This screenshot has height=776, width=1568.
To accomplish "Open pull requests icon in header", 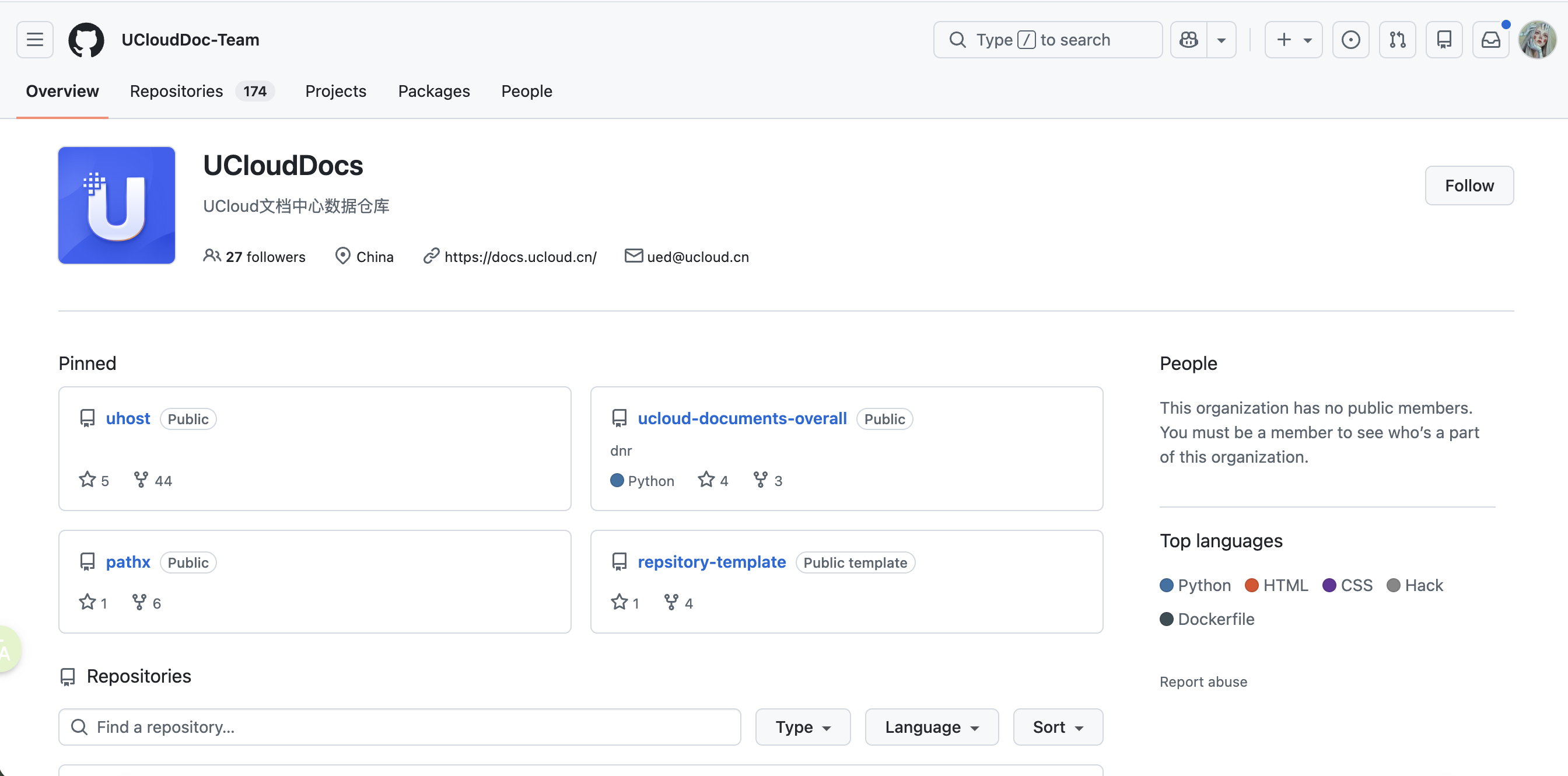I will (1398, 40).
